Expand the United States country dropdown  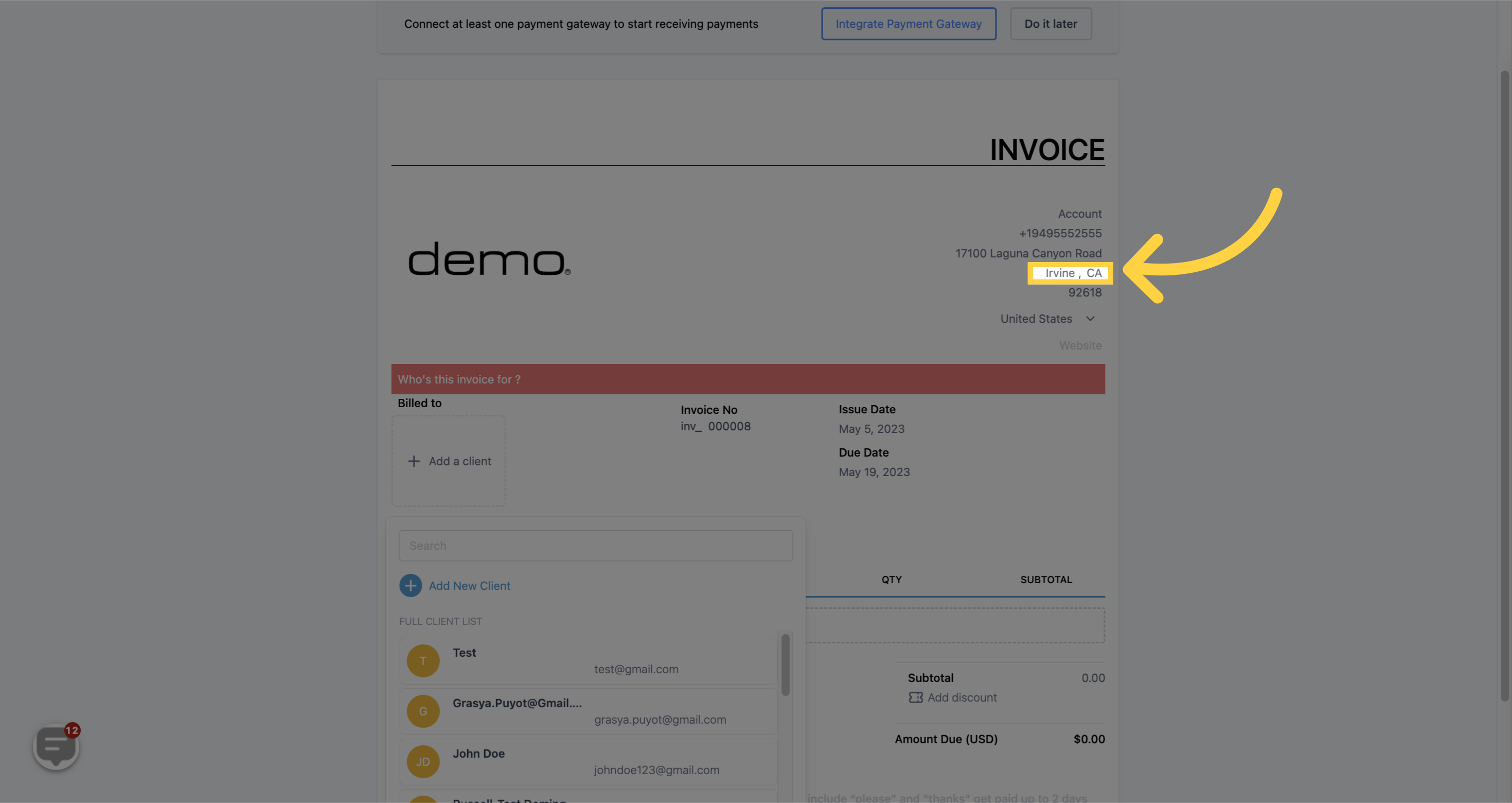click(x=1036, y=319)
